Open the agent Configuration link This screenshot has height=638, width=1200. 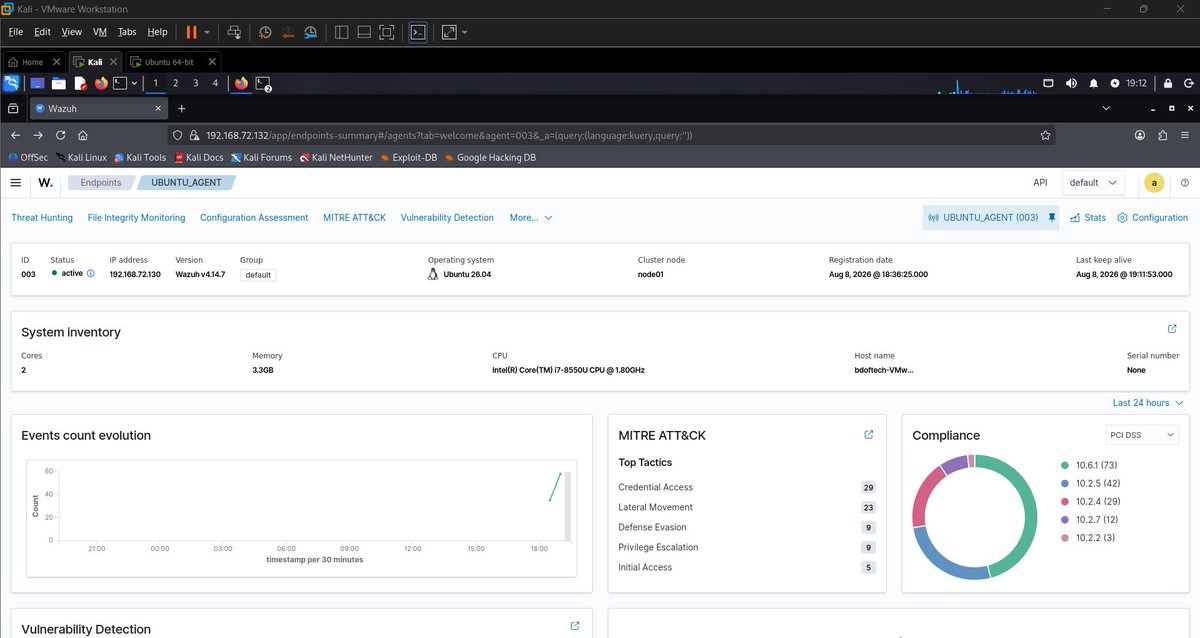[1152, 217]
